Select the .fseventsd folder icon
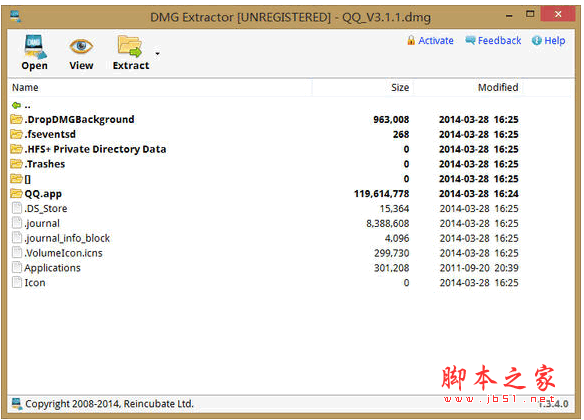The image size is (584, 420). click(16, 134)
